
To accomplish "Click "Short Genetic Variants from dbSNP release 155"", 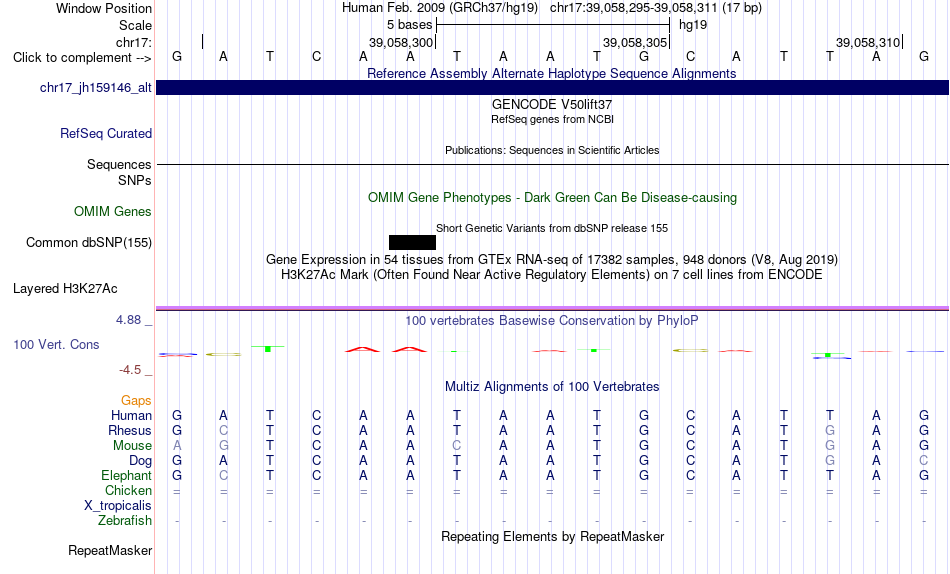I will [552, 229].
